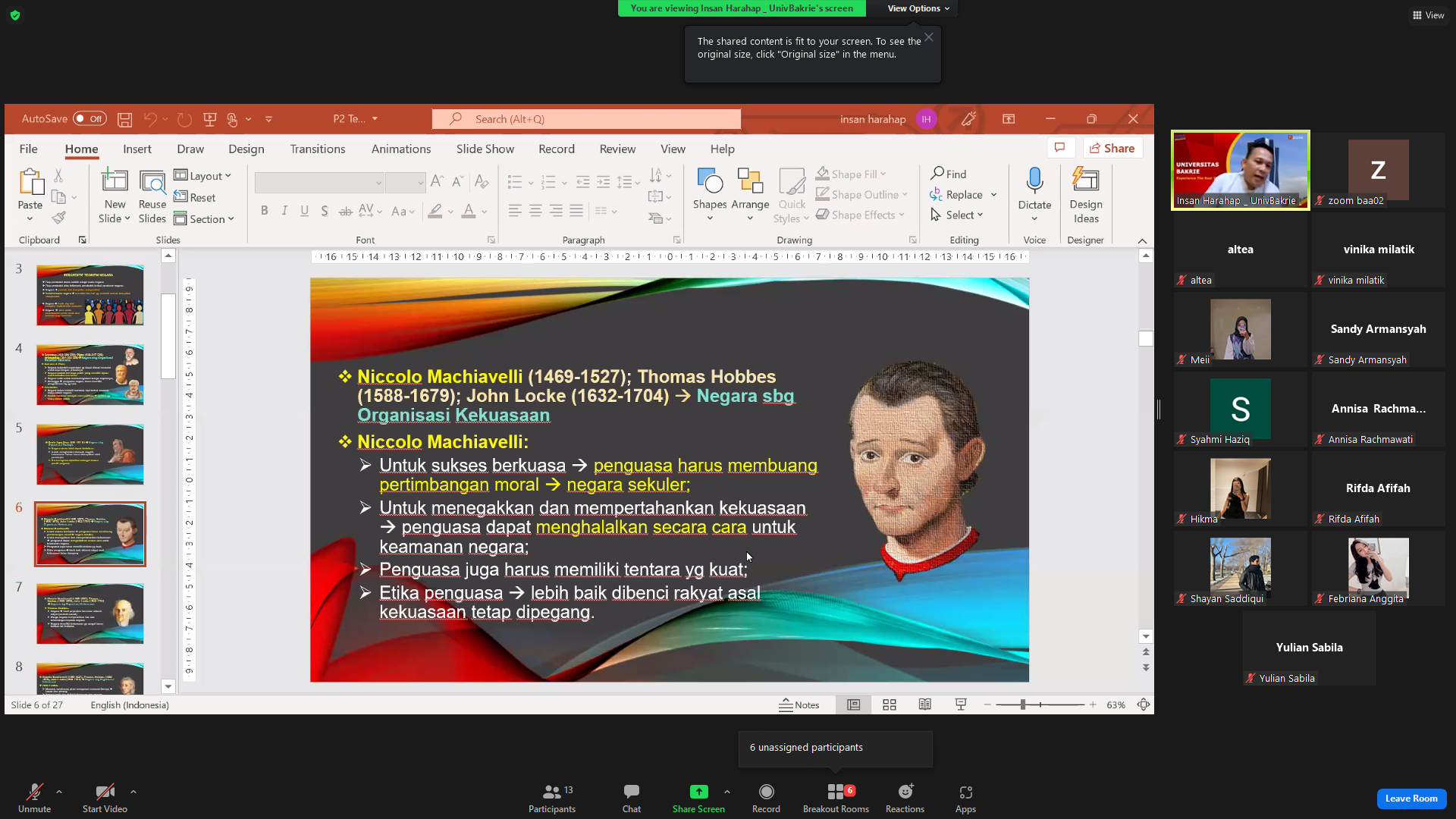
Task: Open Breakout Rooms in Zoom
Action: pyautogui.click(x=836, y=799)
